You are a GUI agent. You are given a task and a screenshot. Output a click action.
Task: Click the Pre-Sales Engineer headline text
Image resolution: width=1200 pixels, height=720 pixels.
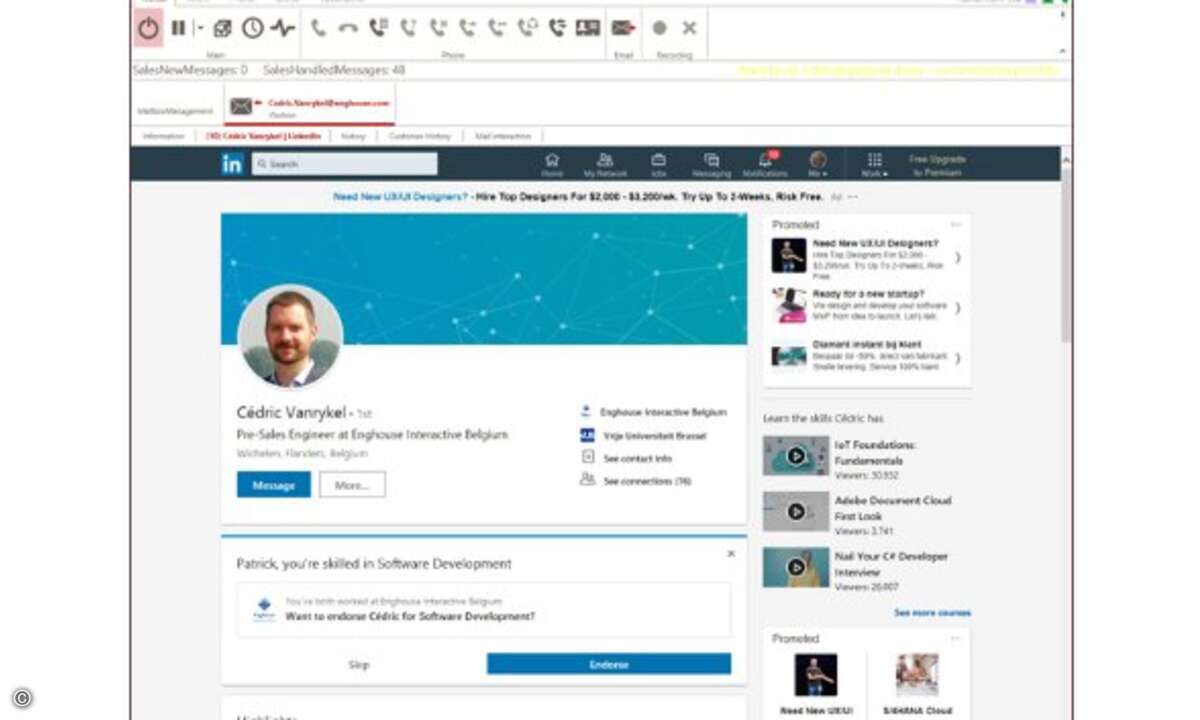click(x=372, y=435)
